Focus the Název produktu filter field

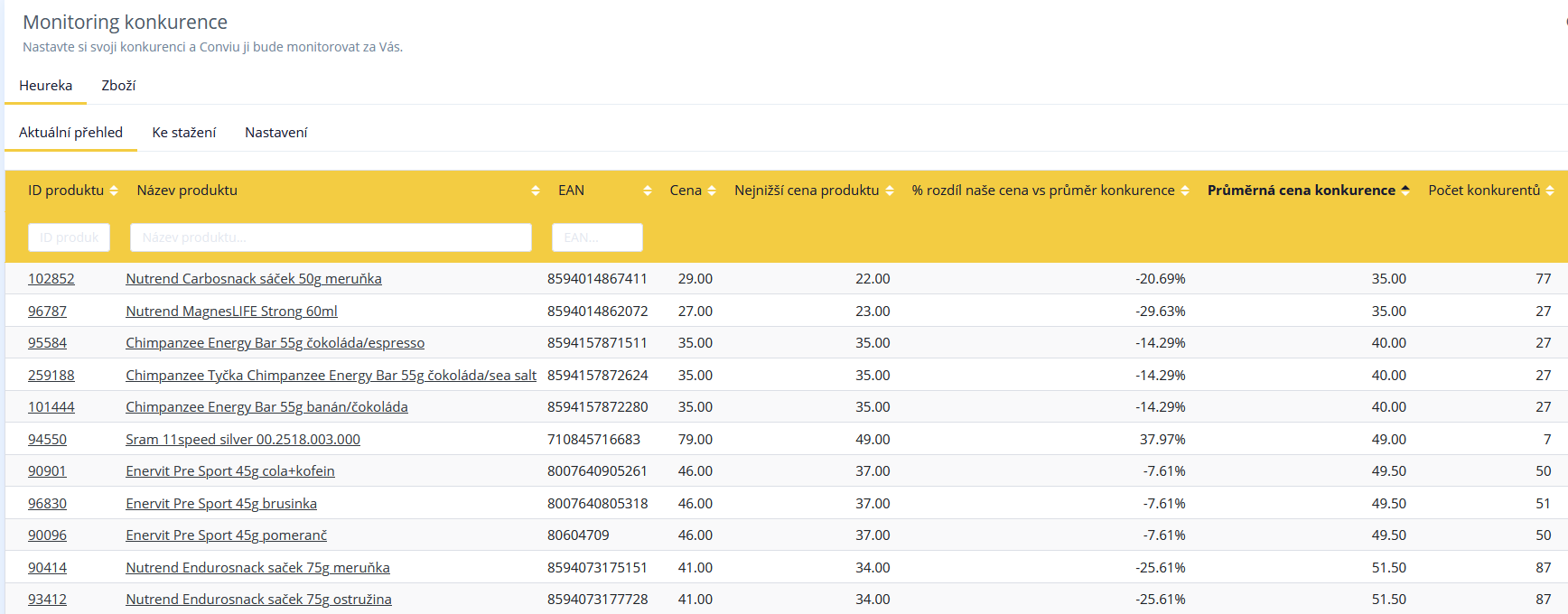pos(331,237)
